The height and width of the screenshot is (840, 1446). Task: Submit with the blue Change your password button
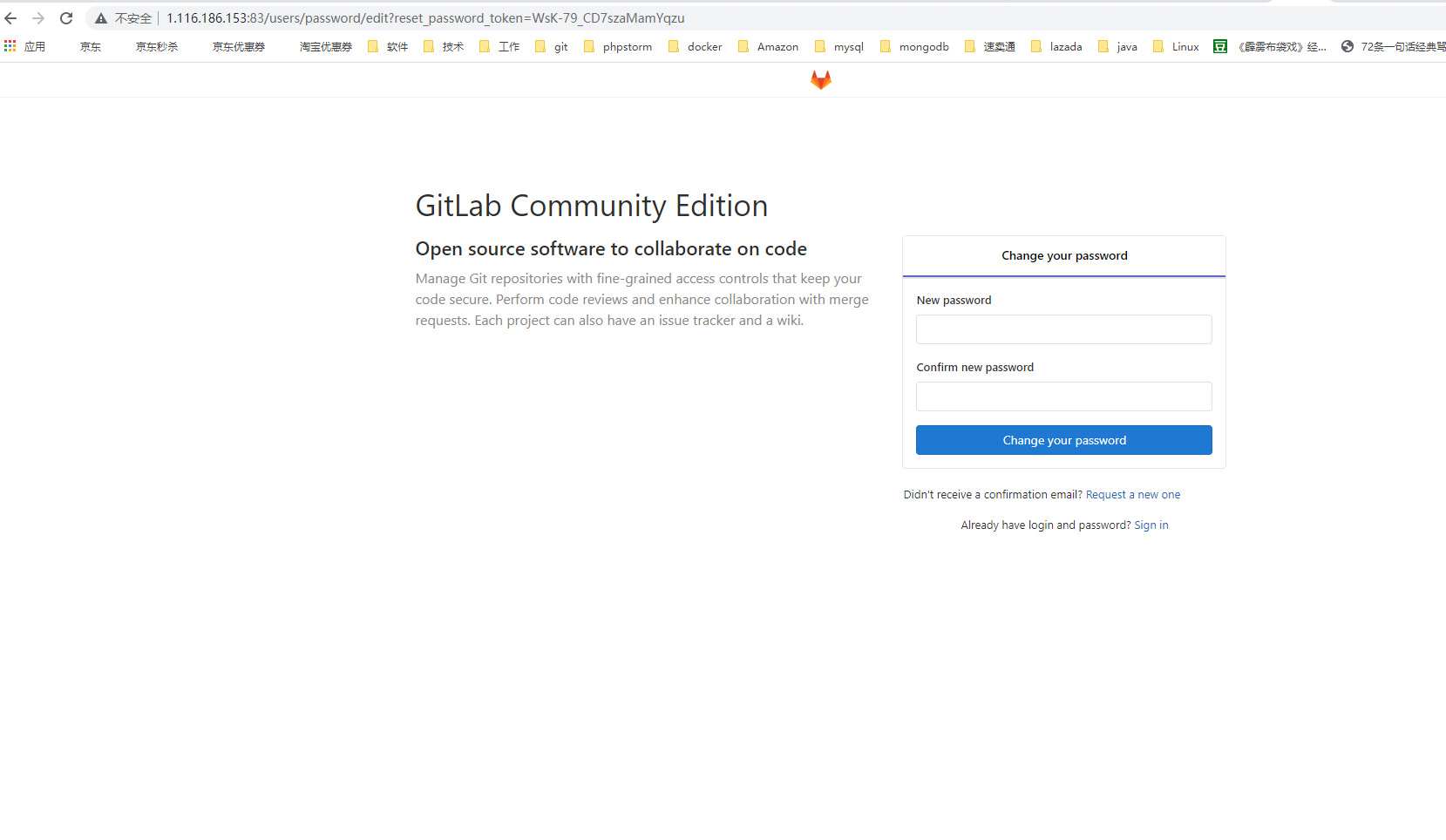click(1064, 440)
